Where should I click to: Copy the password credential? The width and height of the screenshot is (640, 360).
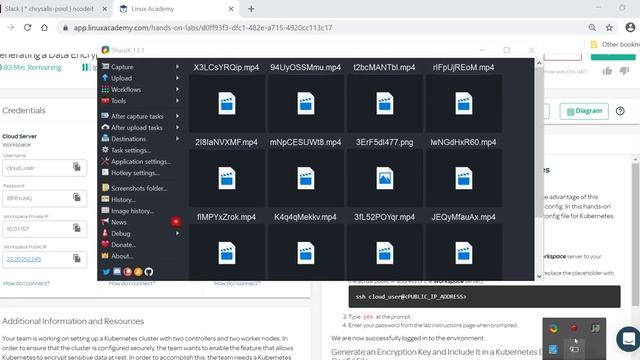coord(77,198)
